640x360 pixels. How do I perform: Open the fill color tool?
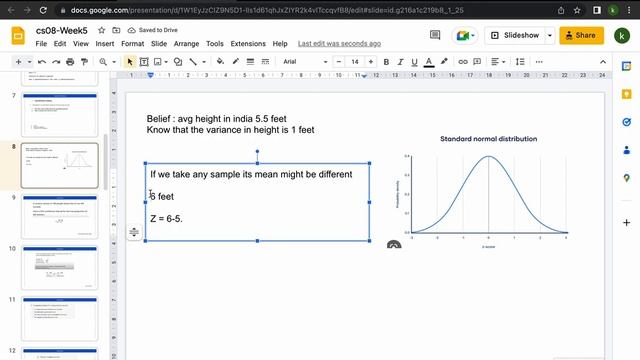tap(220, 62)
